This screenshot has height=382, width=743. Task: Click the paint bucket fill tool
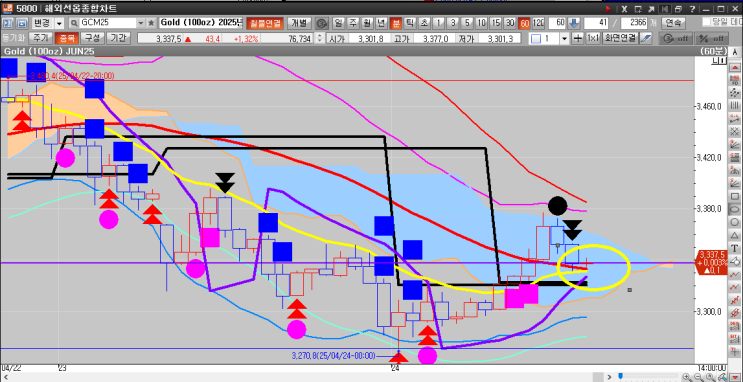tap(734, 260)
